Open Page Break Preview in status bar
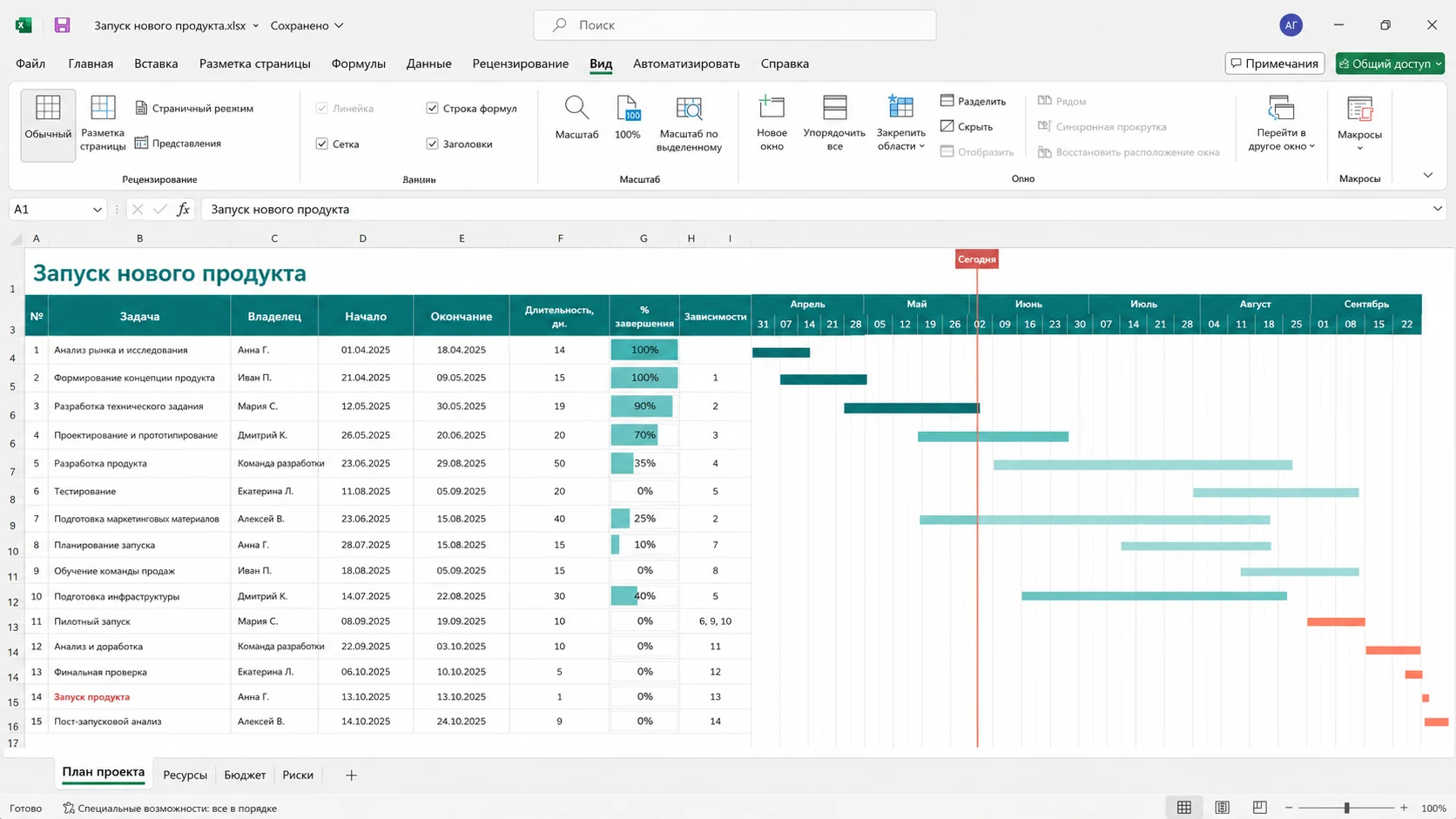The image size is (1456, 819). (x=1259, y=808)
